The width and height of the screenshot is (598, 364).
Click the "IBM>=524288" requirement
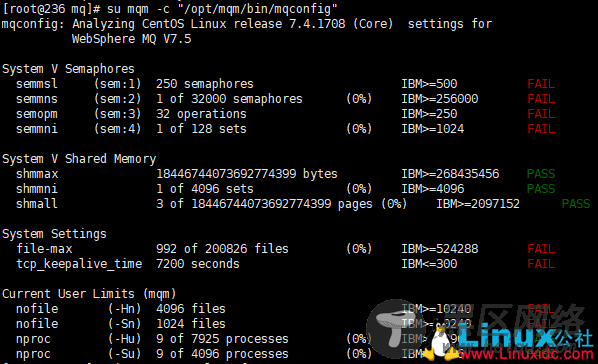coord(440,249)
